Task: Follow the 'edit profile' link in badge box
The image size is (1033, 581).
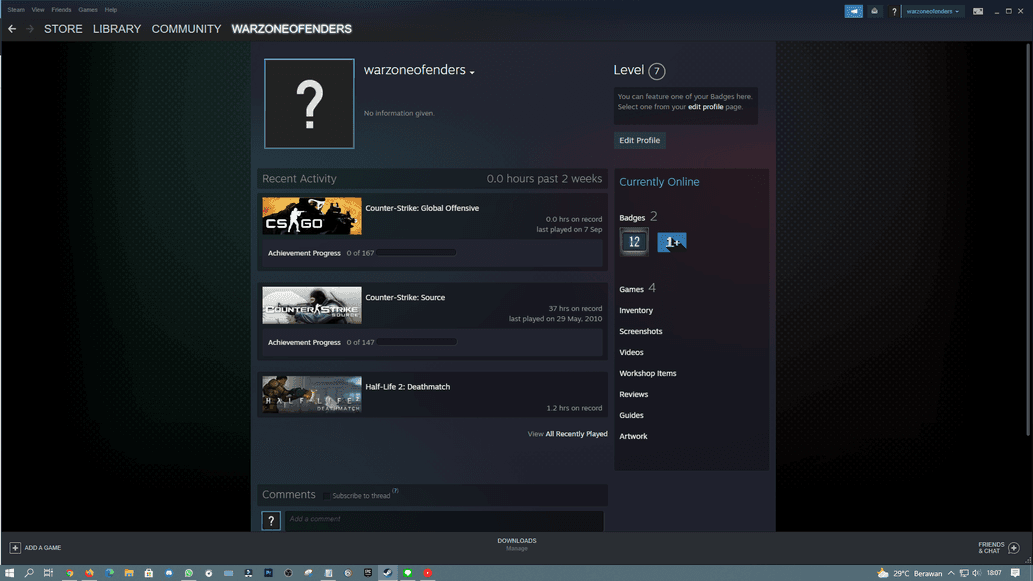Action: (x=705, y=107)
